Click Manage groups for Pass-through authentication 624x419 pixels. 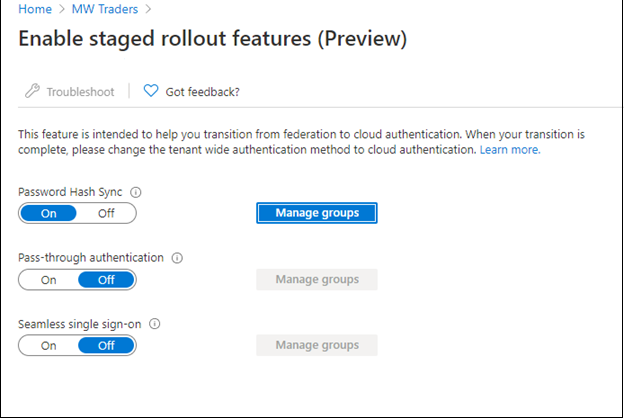tap(316, 279)
